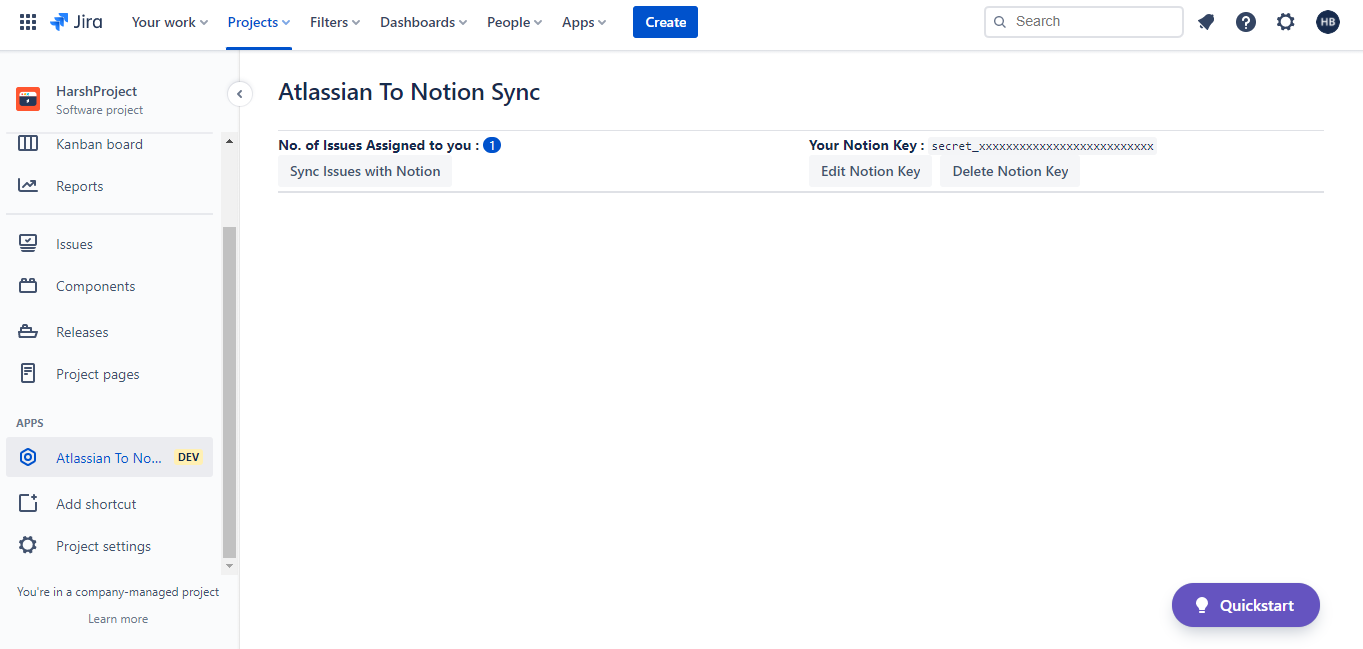This screenshot has height=649, width=1363.
Task: Expand the Dashboards dropdown
Action: coord(423,22)
